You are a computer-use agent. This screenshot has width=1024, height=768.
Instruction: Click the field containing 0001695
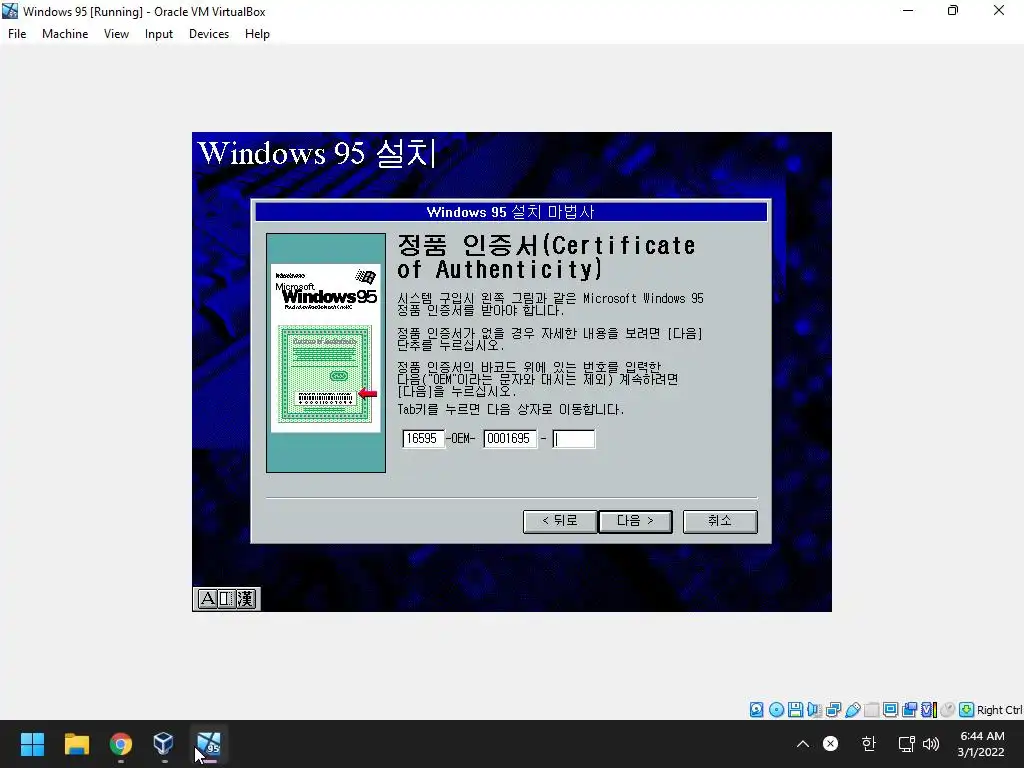pyautogui.click(x=509, y=439)
